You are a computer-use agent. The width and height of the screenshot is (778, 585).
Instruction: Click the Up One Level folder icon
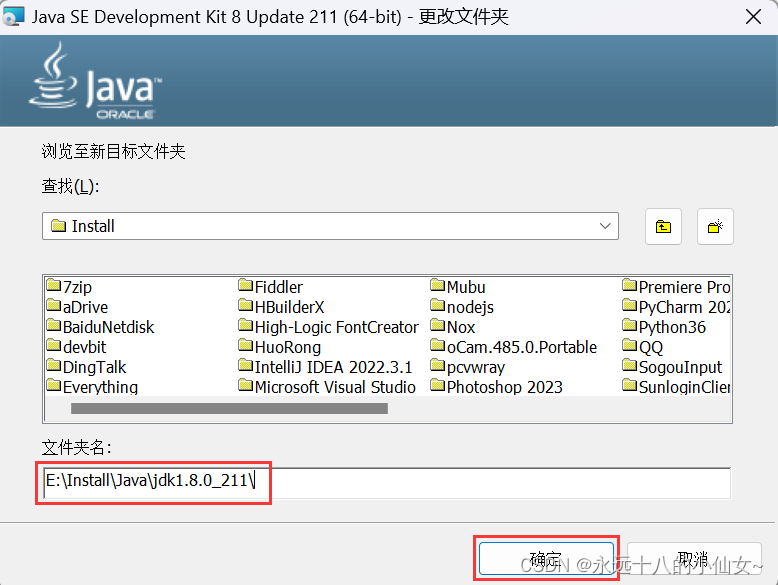(663, 227)
